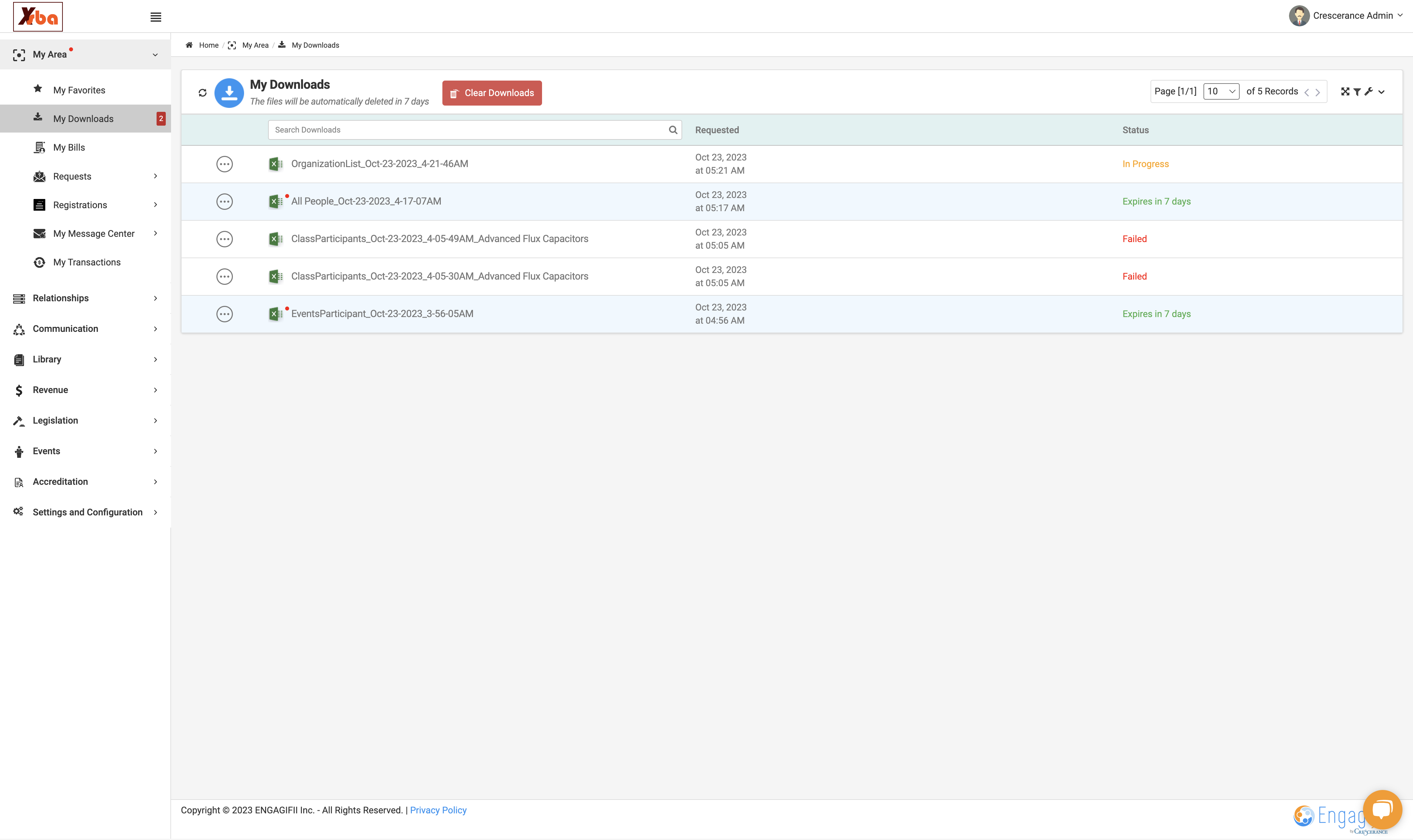
Task: Expand the Revenue section
Action: pyautogui.click(x=86, y=390)
